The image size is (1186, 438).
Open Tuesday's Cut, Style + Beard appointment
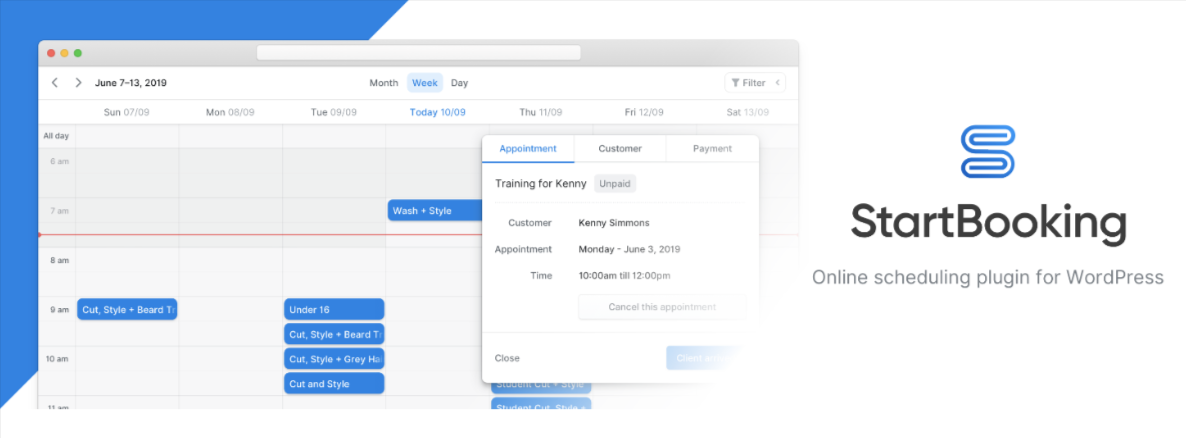334,334
